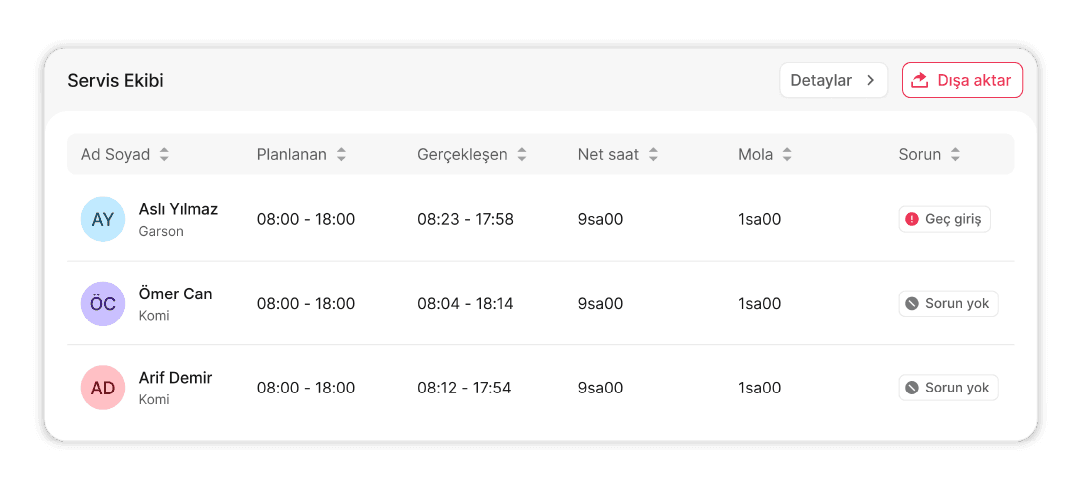Open Ömer Can's employee name
The height and width of the screenshot is (490, 1081).
point(175,294)
